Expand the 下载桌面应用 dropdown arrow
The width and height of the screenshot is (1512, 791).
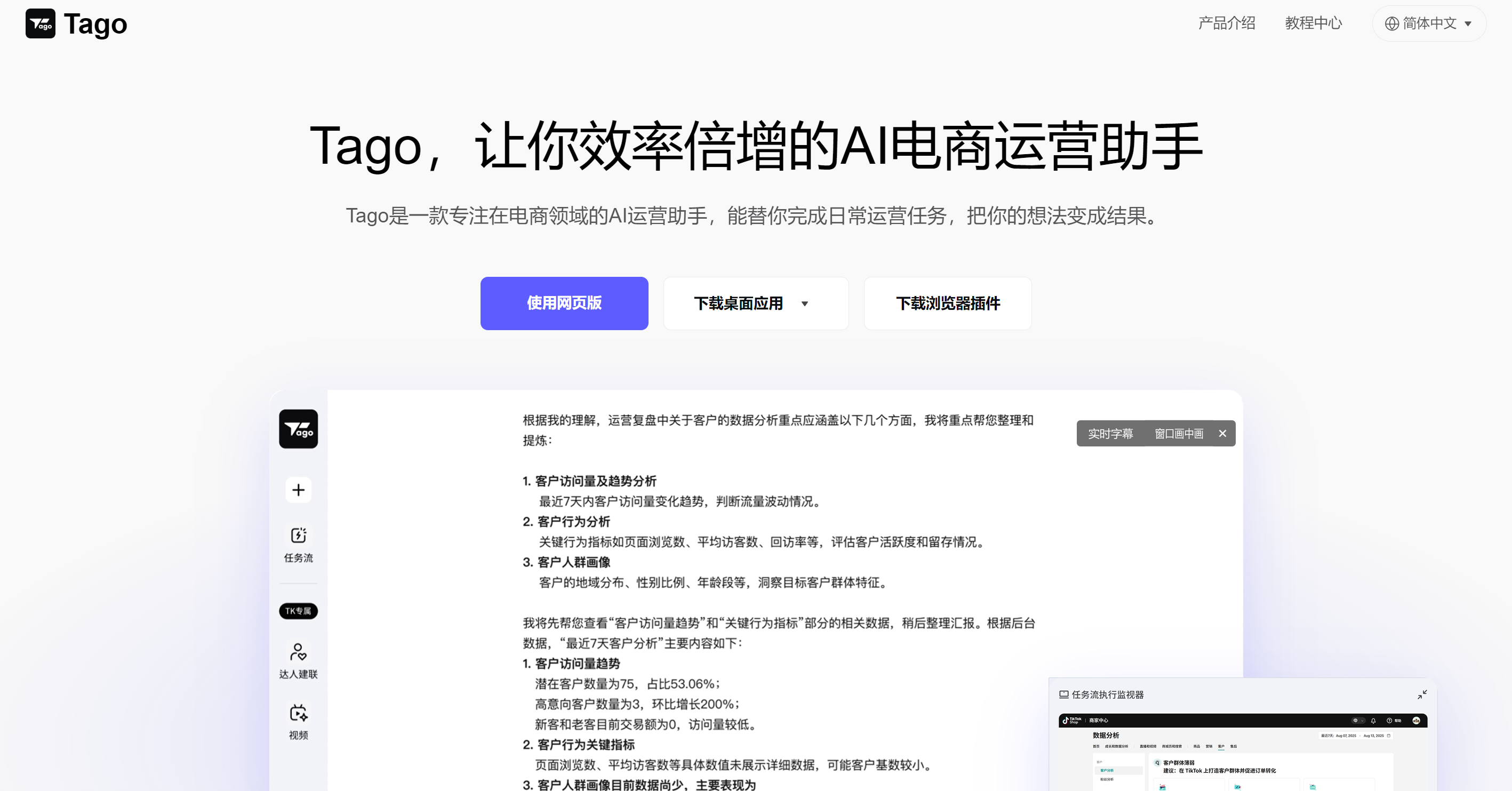(x=805, y=303)
